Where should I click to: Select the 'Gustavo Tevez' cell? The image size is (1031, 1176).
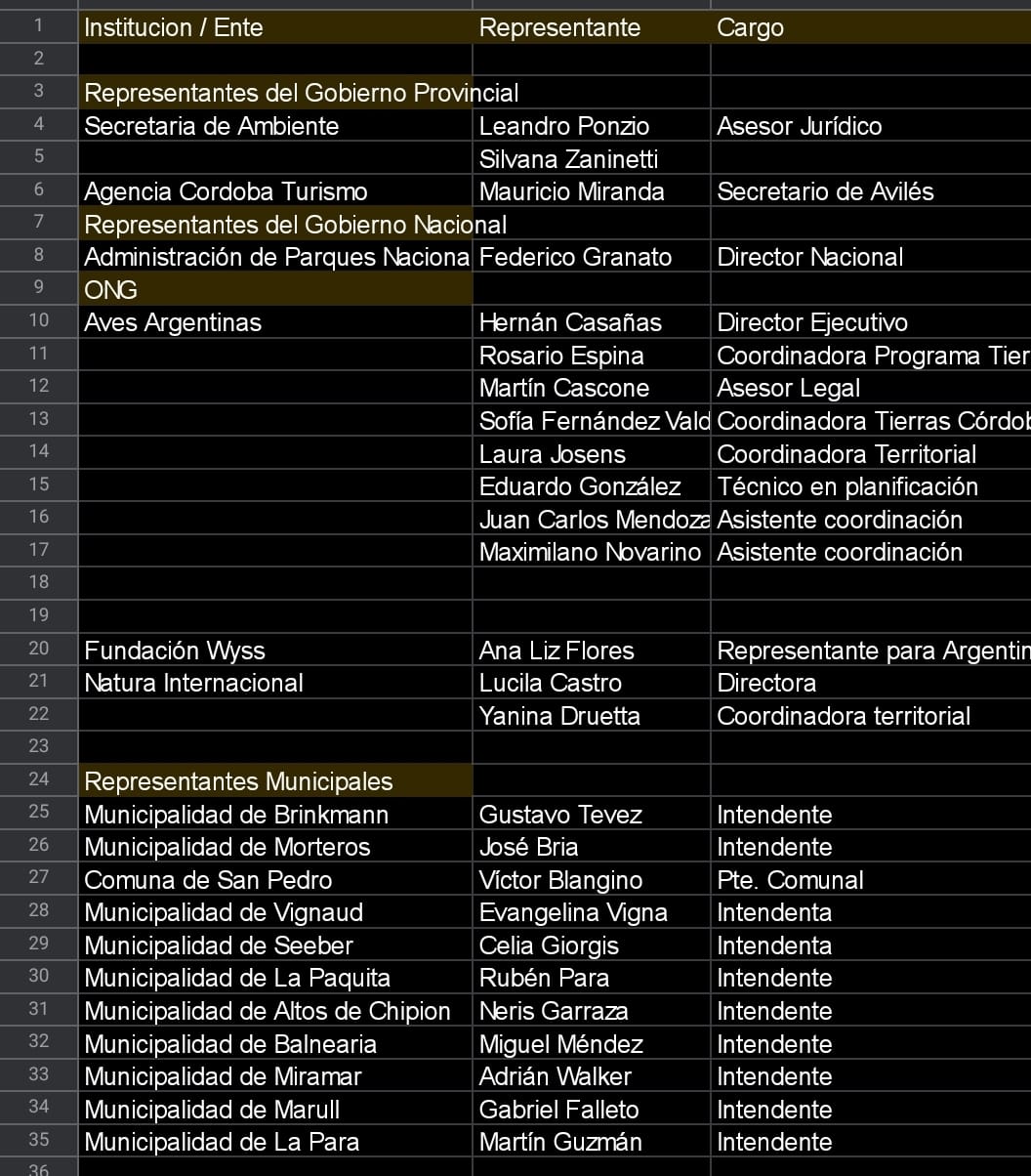click(592, 815)
